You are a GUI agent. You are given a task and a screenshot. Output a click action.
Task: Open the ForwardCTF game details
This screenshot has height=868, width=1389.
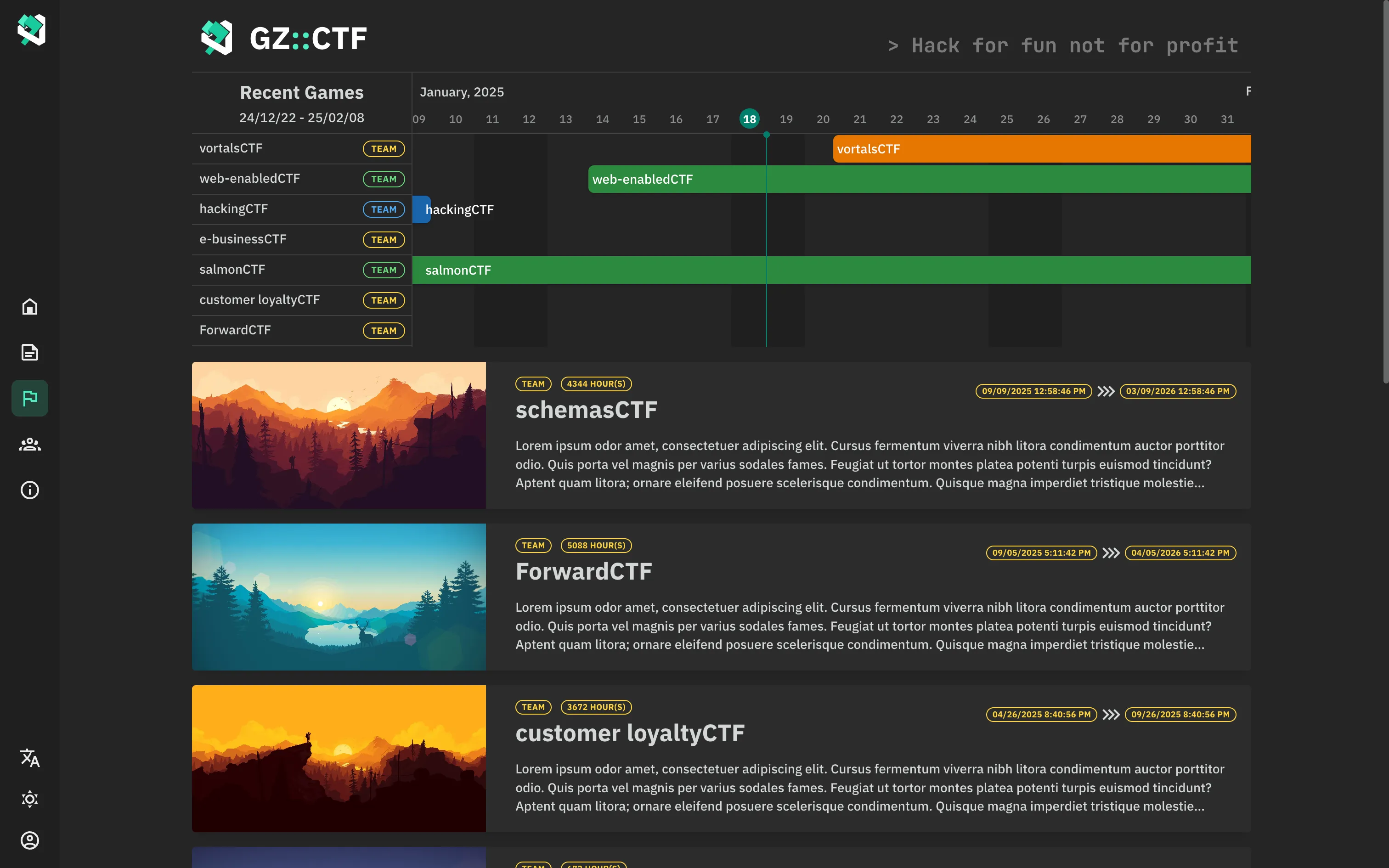583,571
